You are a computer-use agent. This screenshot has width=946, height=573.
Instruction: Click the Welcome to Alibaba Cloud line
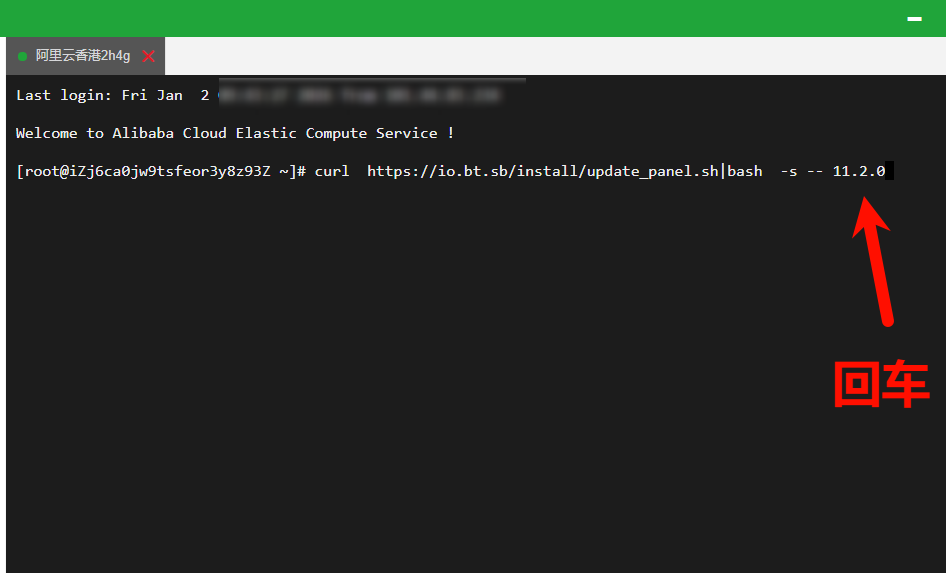pos(235,133)
